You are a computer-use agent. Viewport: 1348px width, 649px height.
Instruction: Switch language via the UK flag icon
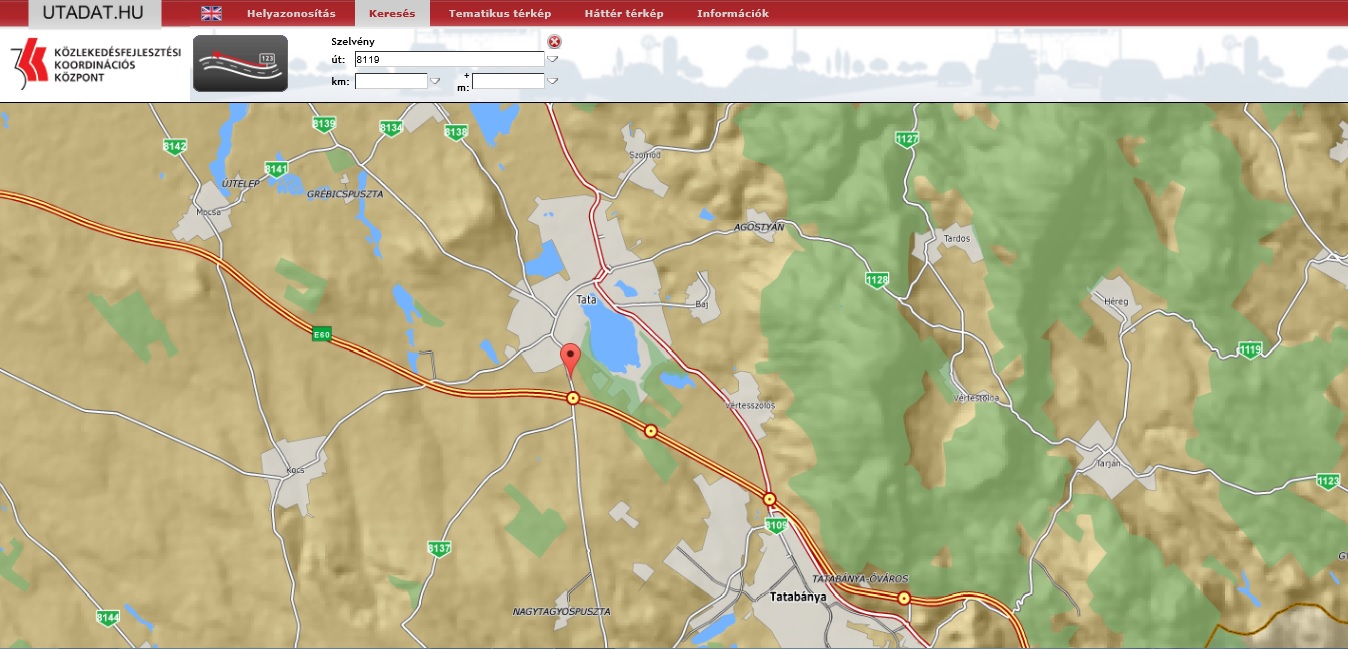pos(211,13)
